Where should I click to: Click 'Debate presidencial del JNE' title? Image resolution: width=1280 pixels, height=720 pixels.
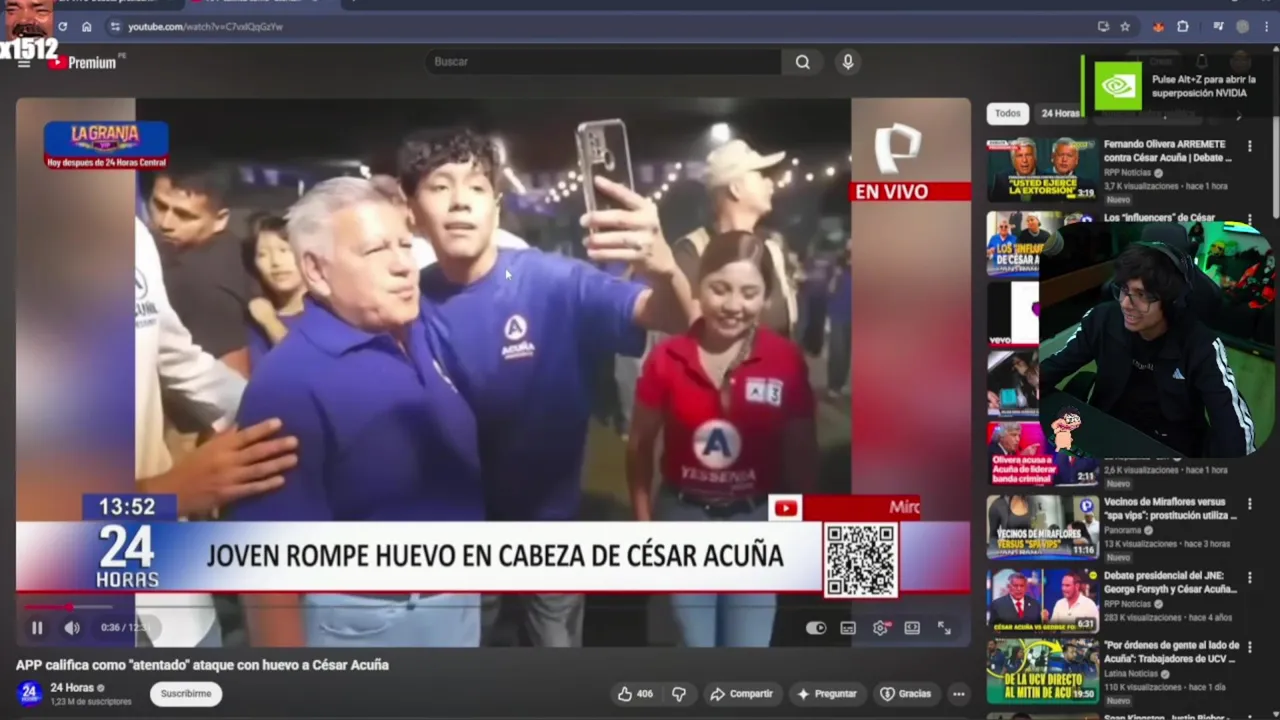pyautogui.click(x=1170, y=582)
